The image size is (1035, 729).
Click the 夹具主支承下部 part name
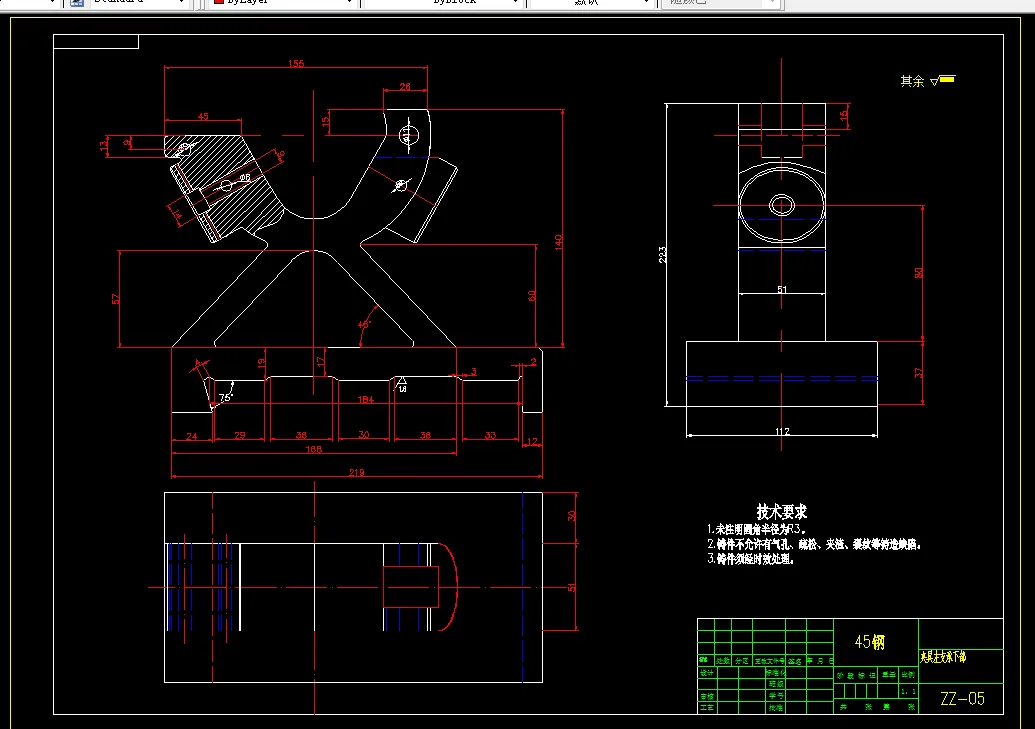943,657
